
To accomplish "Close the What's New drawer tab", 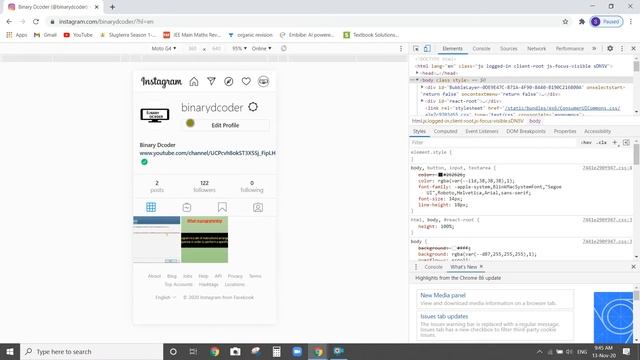I will (481, 267).
